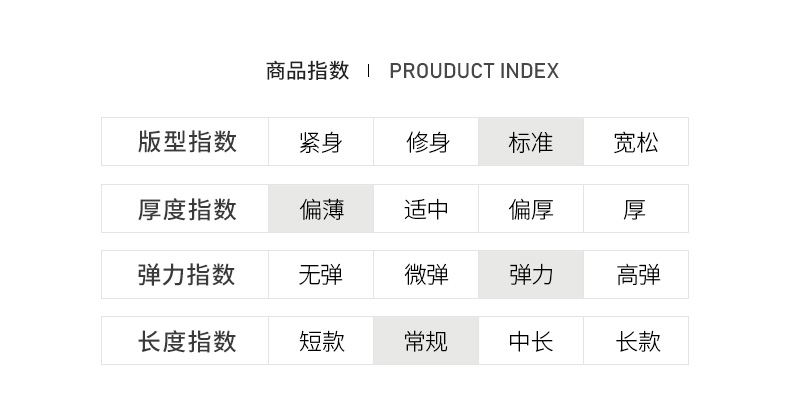This screenshot has height=408, width=790.
Task: Select the 中长 length option
Action: click(x=531, y=341)
